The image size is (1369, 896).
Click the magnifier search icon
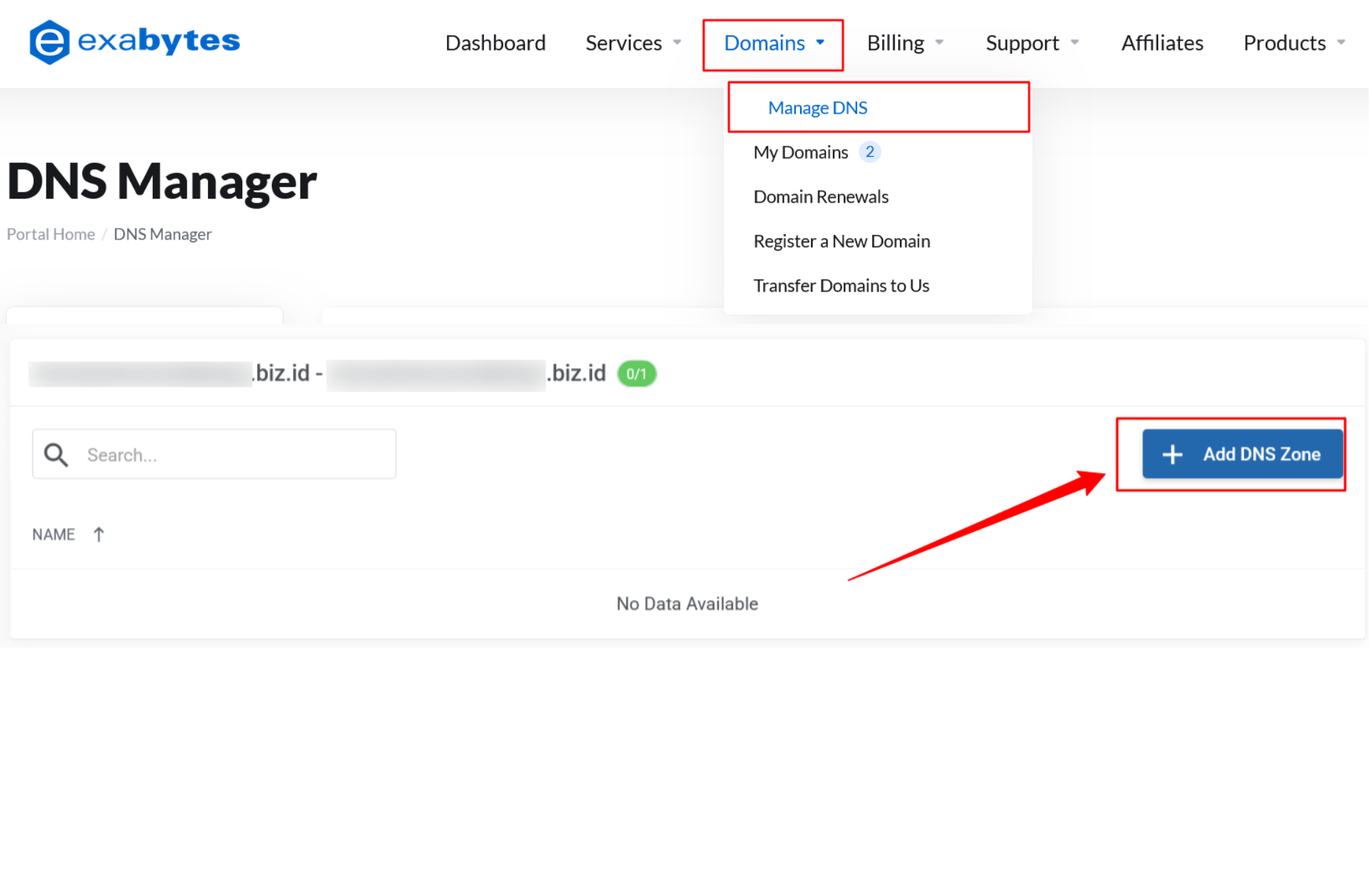click(x=56, y=455)
